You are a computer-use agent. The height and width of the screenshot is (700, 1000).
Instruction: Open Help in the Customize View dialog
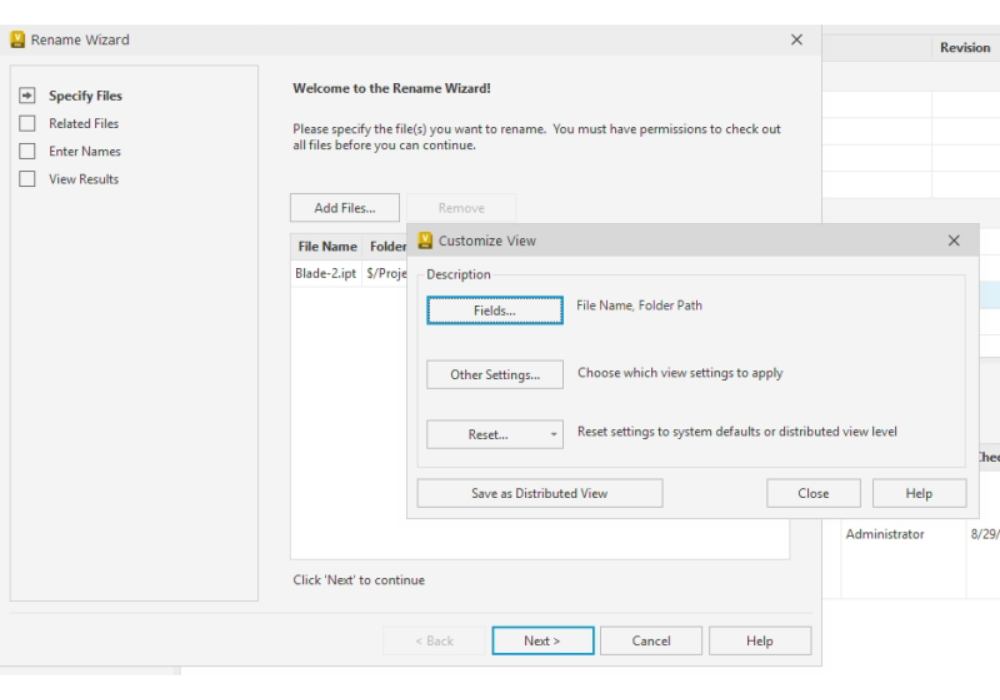point(918,493)
